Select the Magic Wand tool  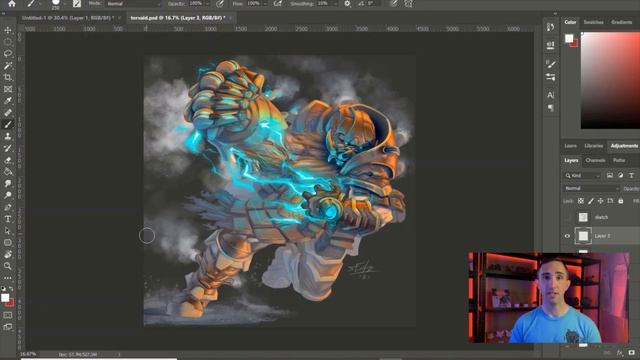coord(8,66)
